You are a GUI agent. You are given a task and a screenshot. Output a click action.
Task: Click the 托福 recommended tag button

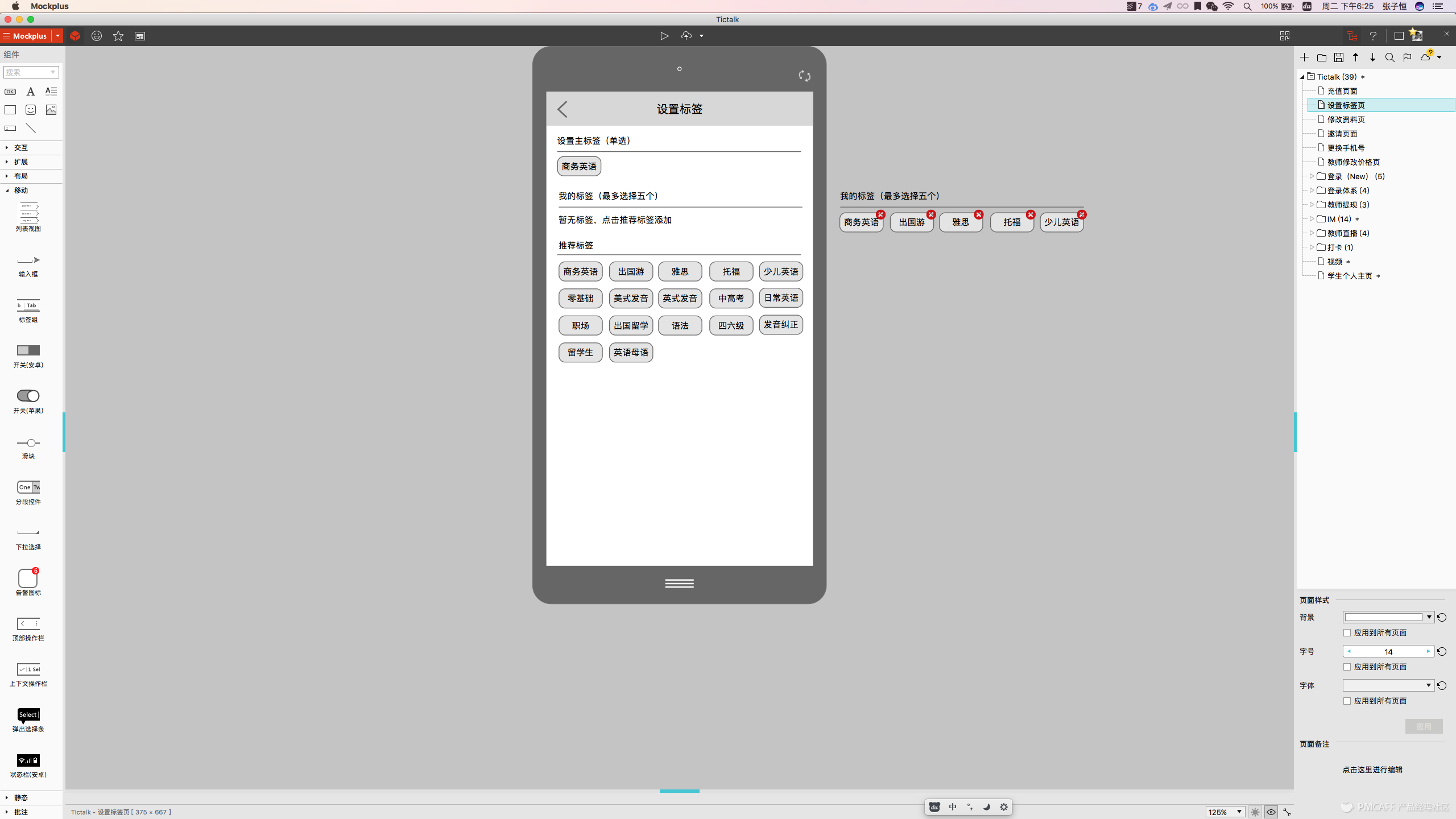pos(731,271)
